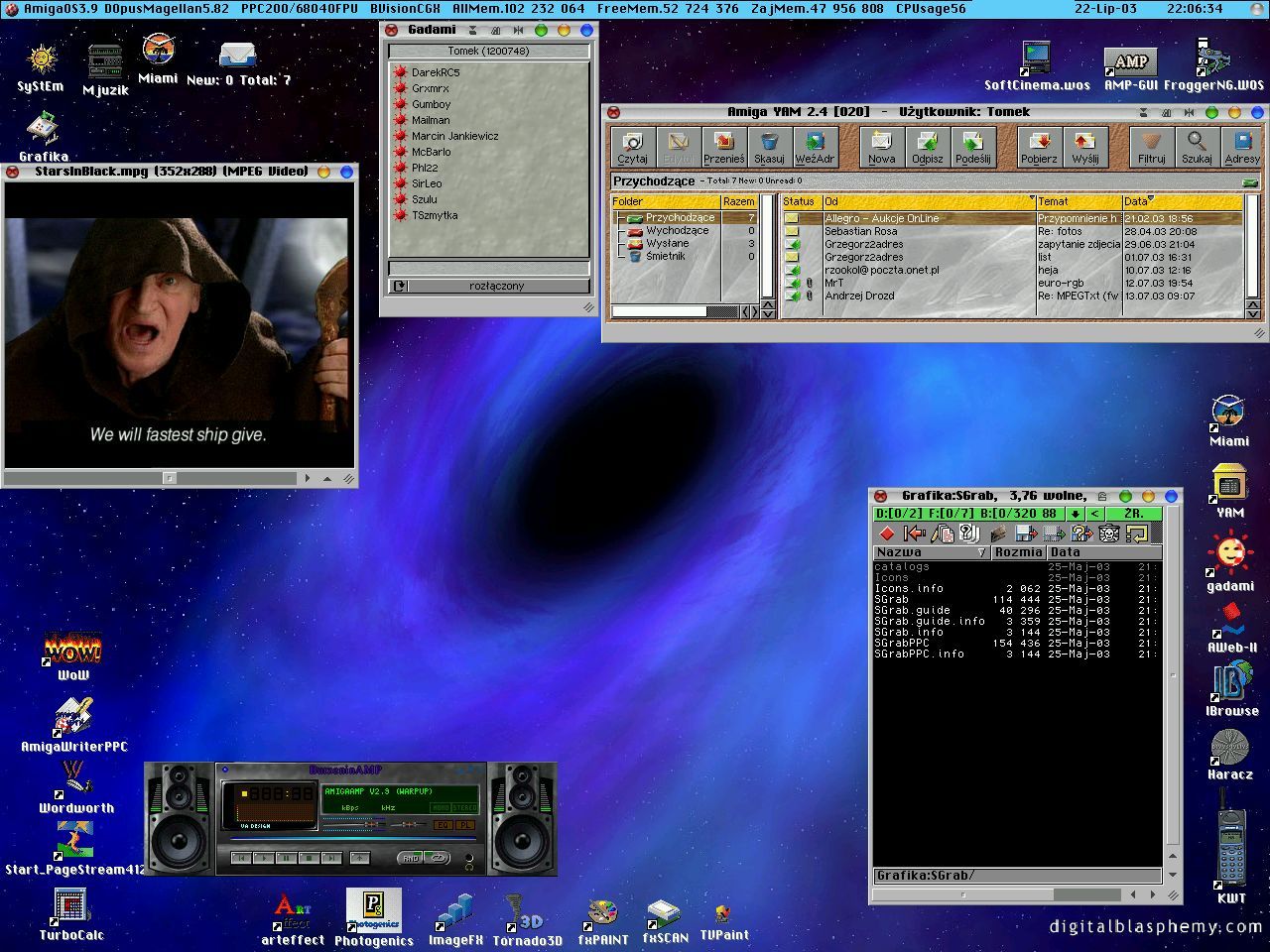Click the Data column header in YAM
Screen dimensions: 1270x952
click(1182, 201)
